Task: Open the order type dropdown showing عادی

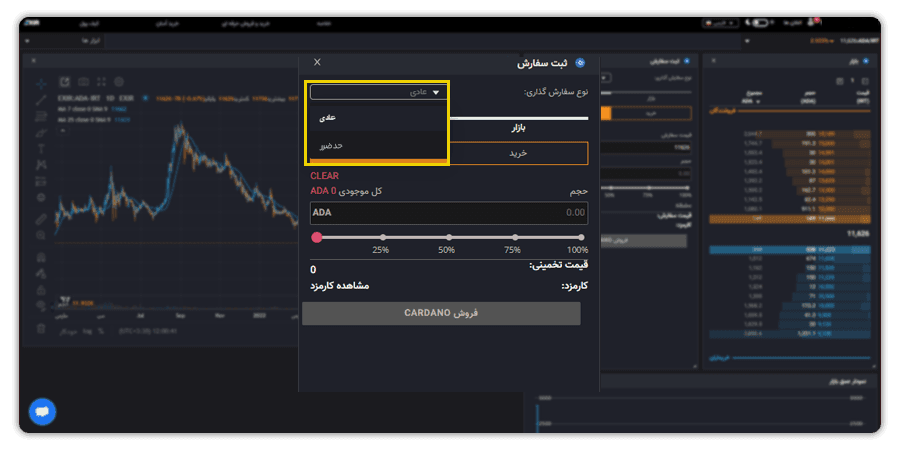Action: coord(378,92)
